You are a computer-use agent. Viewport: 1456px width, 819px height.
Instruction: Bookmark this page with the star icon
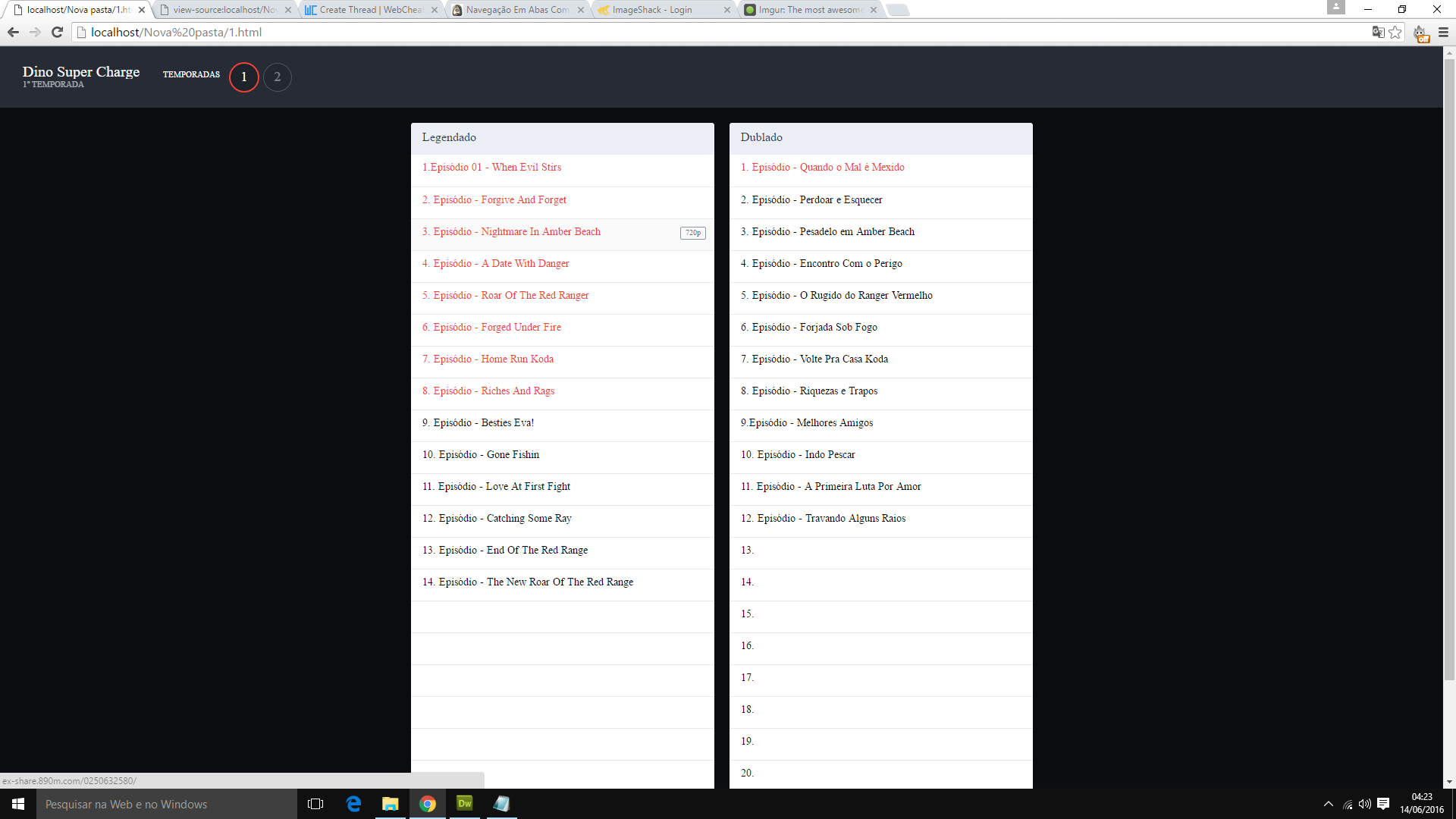click(1395, 32)
